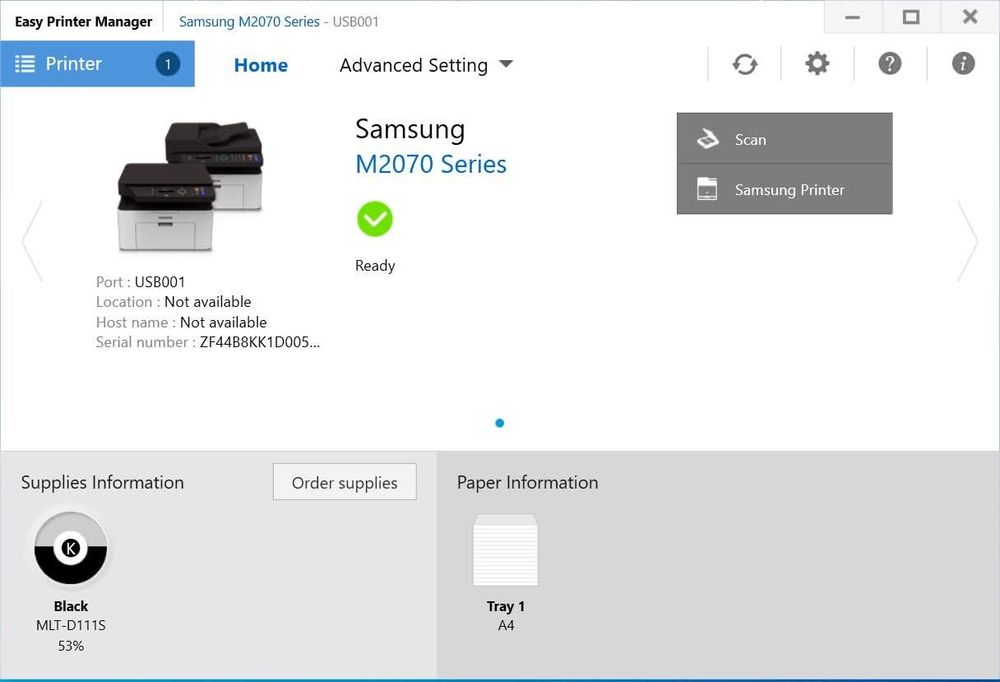Click the Host name : Not available line
The height and width of the screenshot is (682, 1000).
pos(181,322)
